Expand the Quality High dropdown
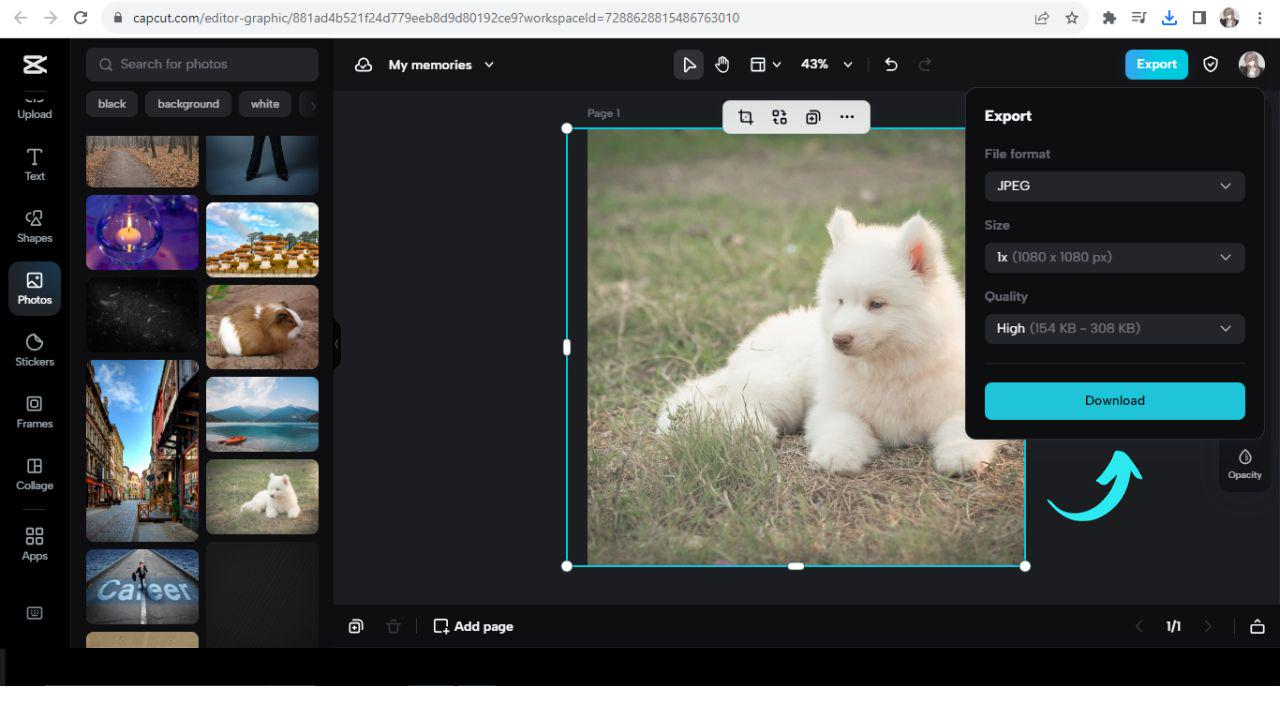 pyautogui.click(x=1114, y=328)
